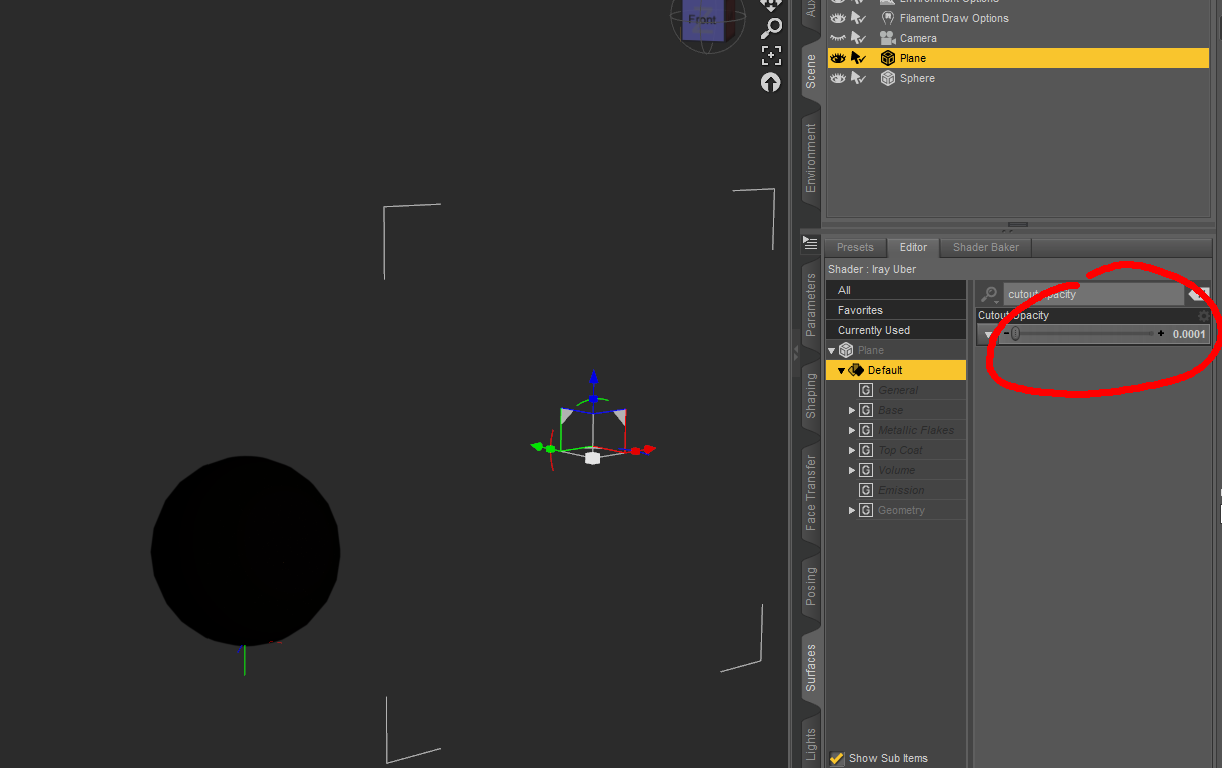The width and height of the screenshot is (1222, 768).
Task: Click the Cutout Opacity slider handle
Action: click(1015, 334)
